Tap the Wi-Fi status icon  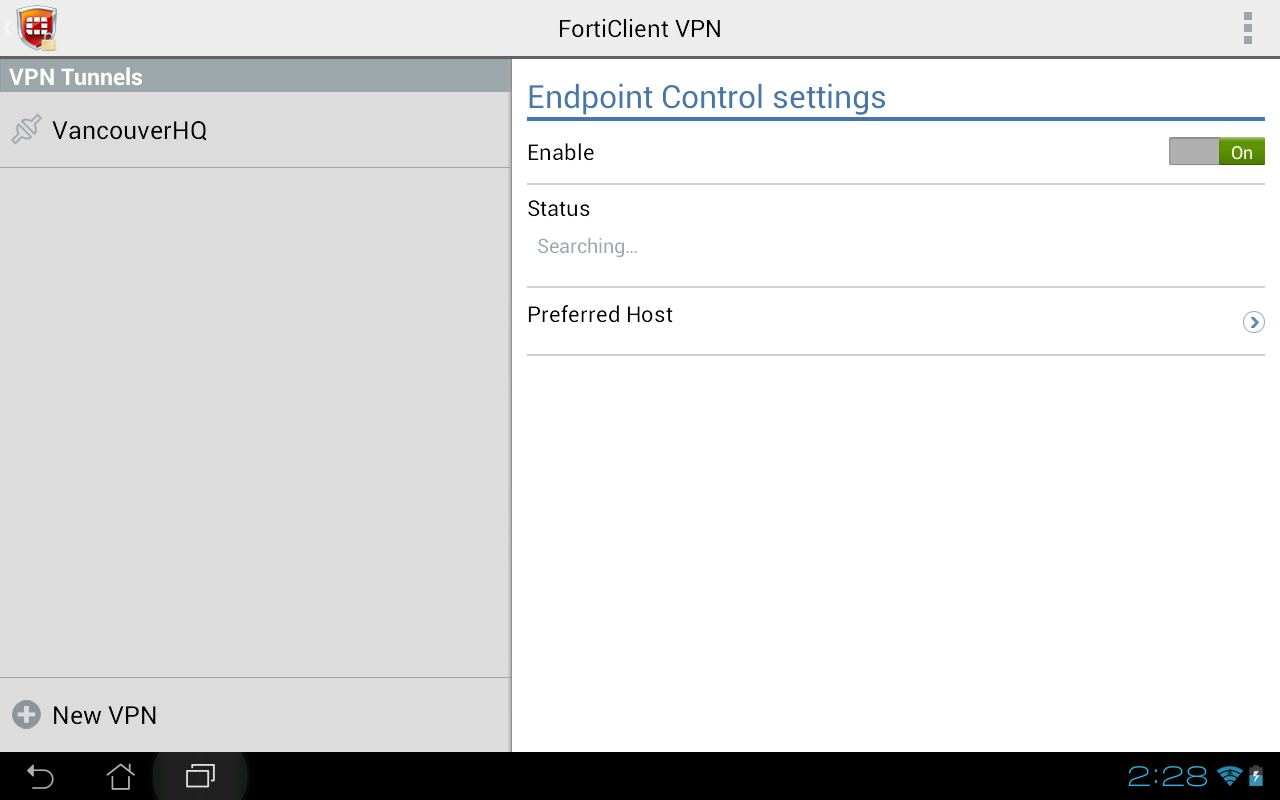point(1228,775)
